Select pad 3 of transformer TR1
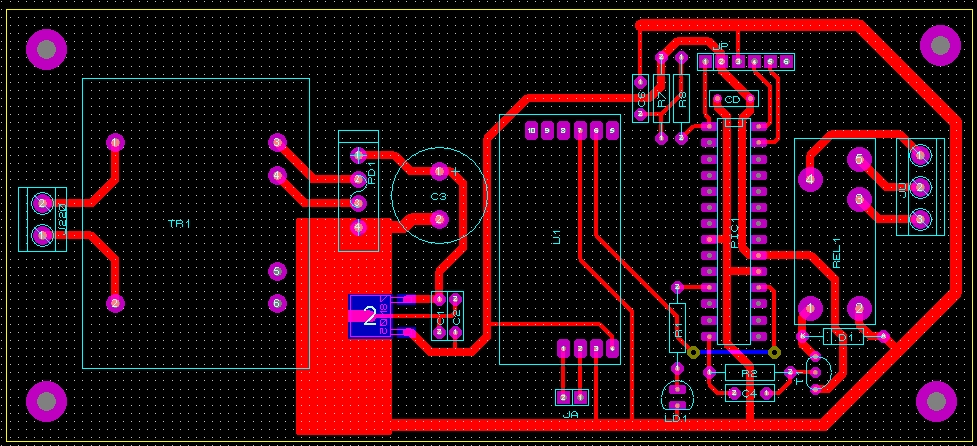Screen dimensions: 977x446 pos(277,143)
